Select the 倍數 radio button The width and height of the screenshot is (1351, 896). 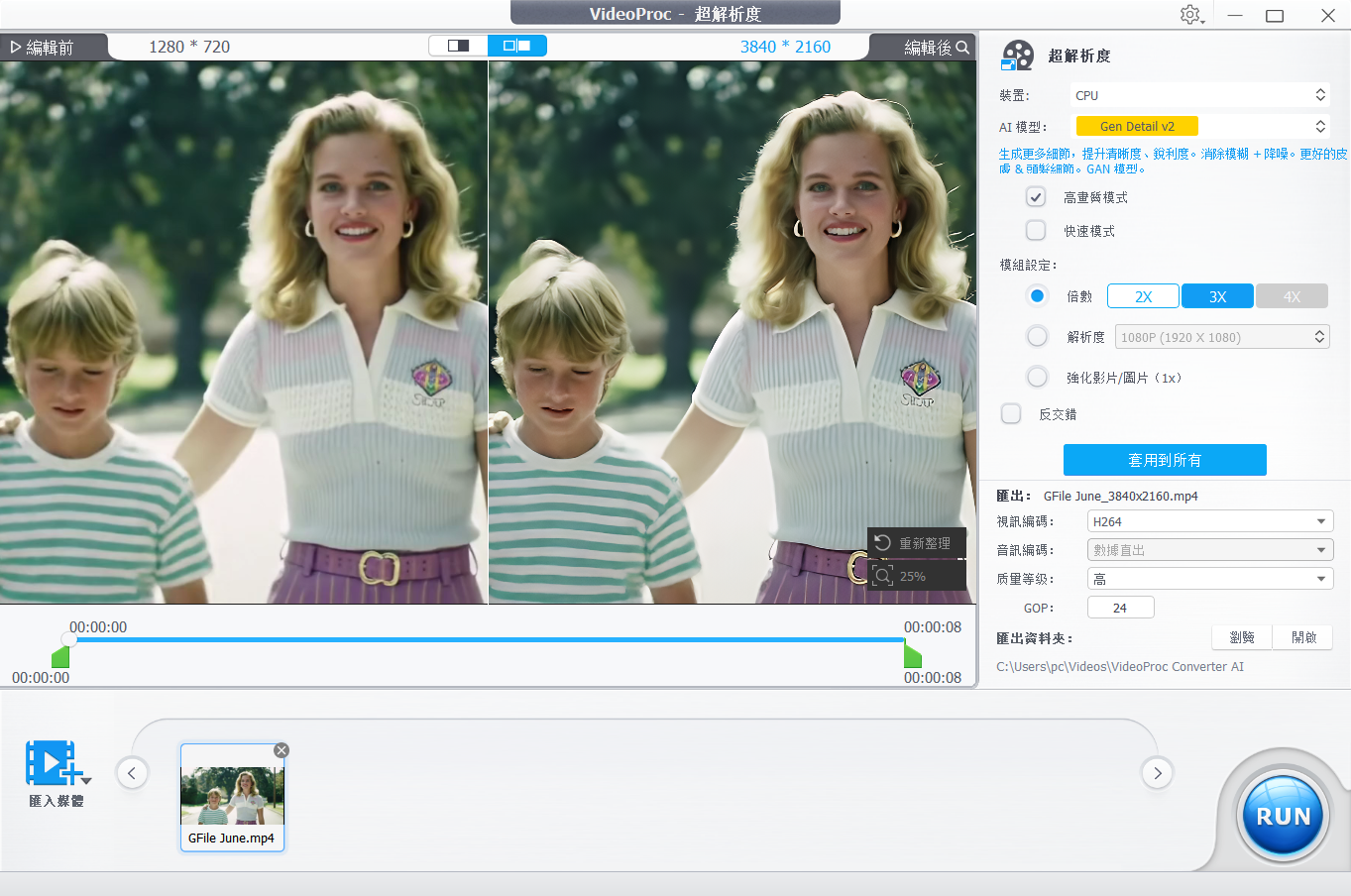coord(1037,295)
